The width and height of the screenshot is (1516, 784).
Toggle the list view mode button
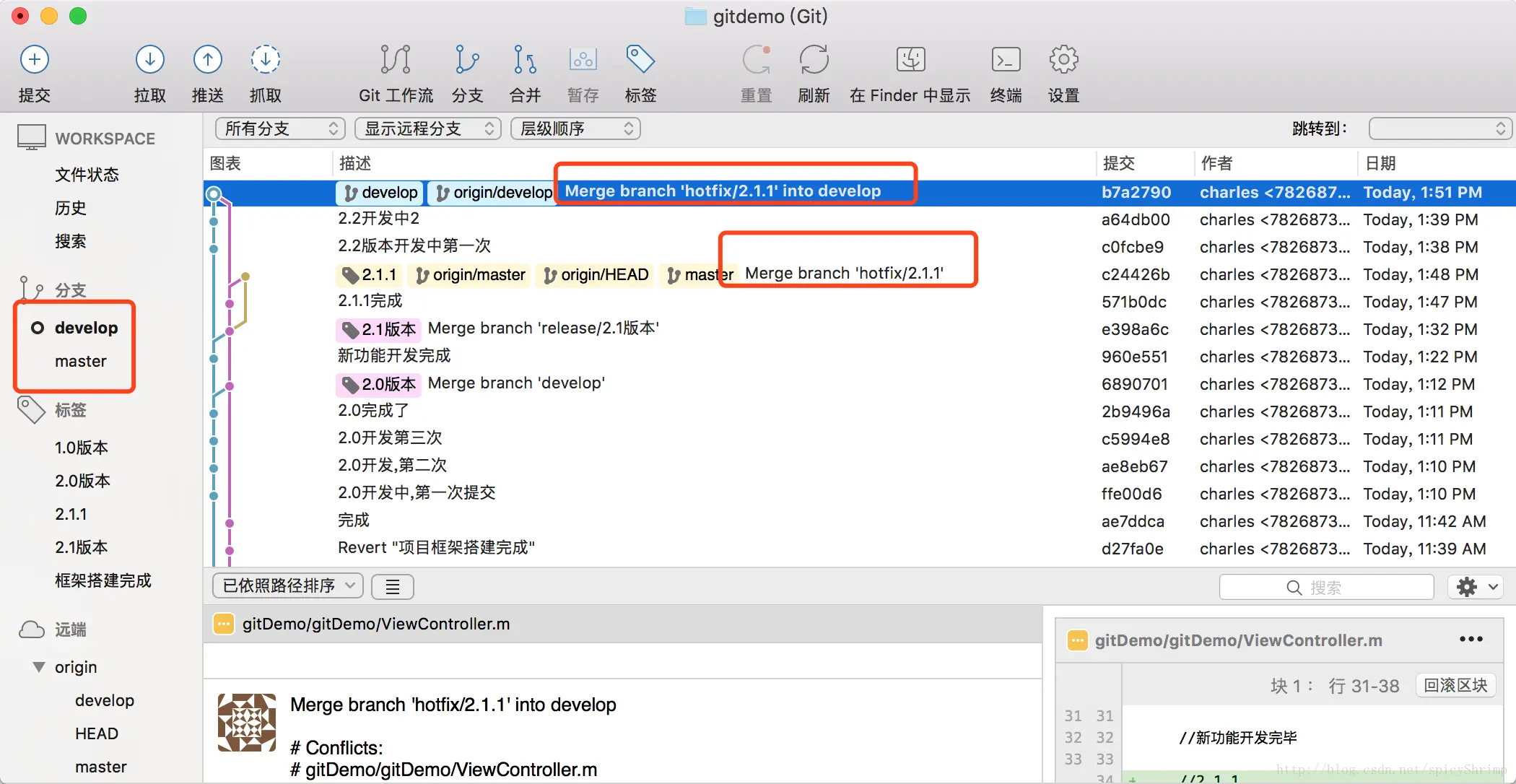coord(392,587)
